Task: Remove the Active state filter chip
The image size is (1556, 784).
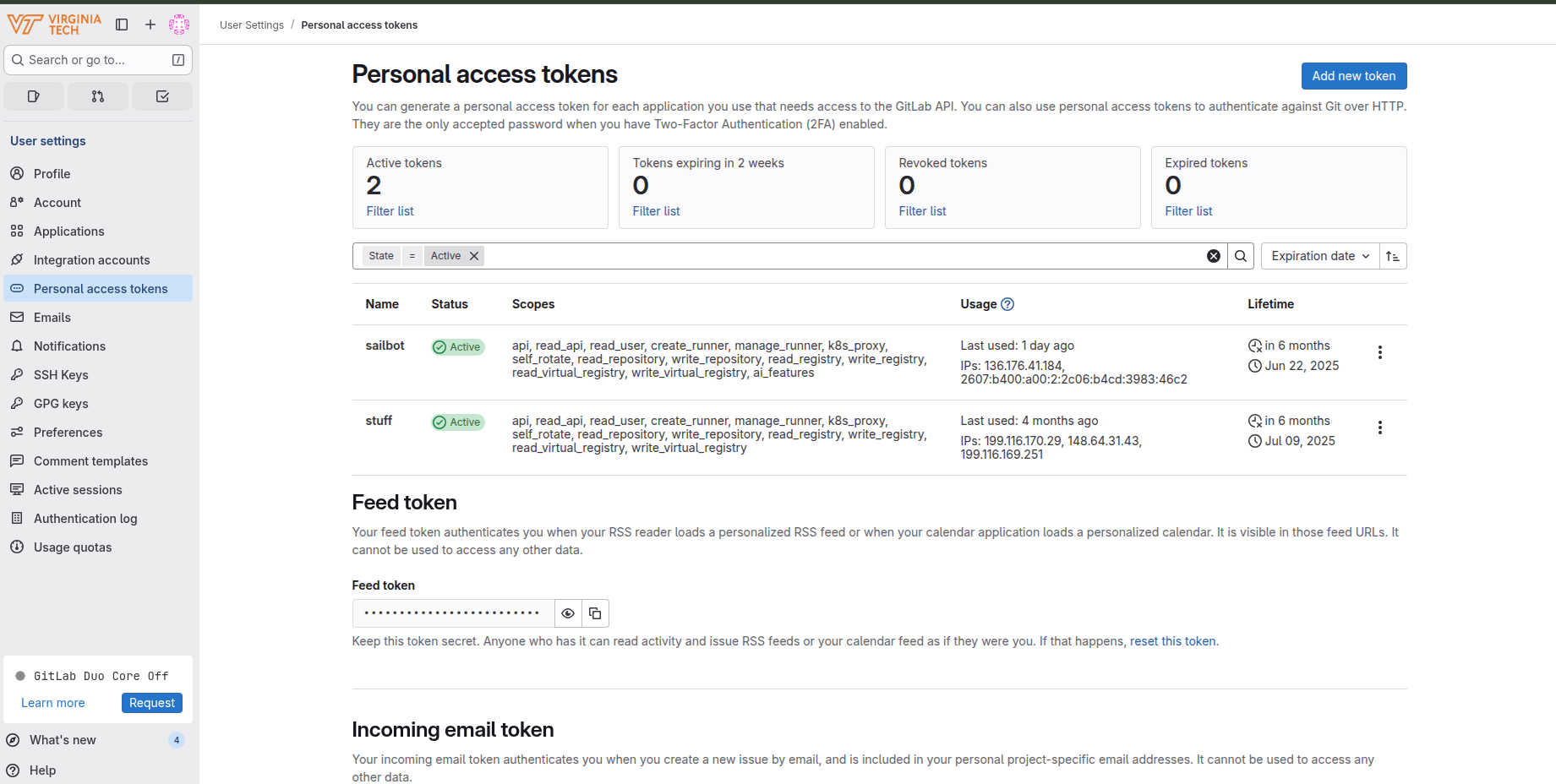Action: (474, 256)
